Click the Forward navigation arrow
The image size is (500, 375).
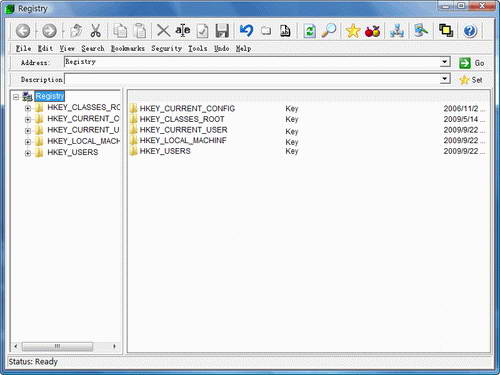49,31
